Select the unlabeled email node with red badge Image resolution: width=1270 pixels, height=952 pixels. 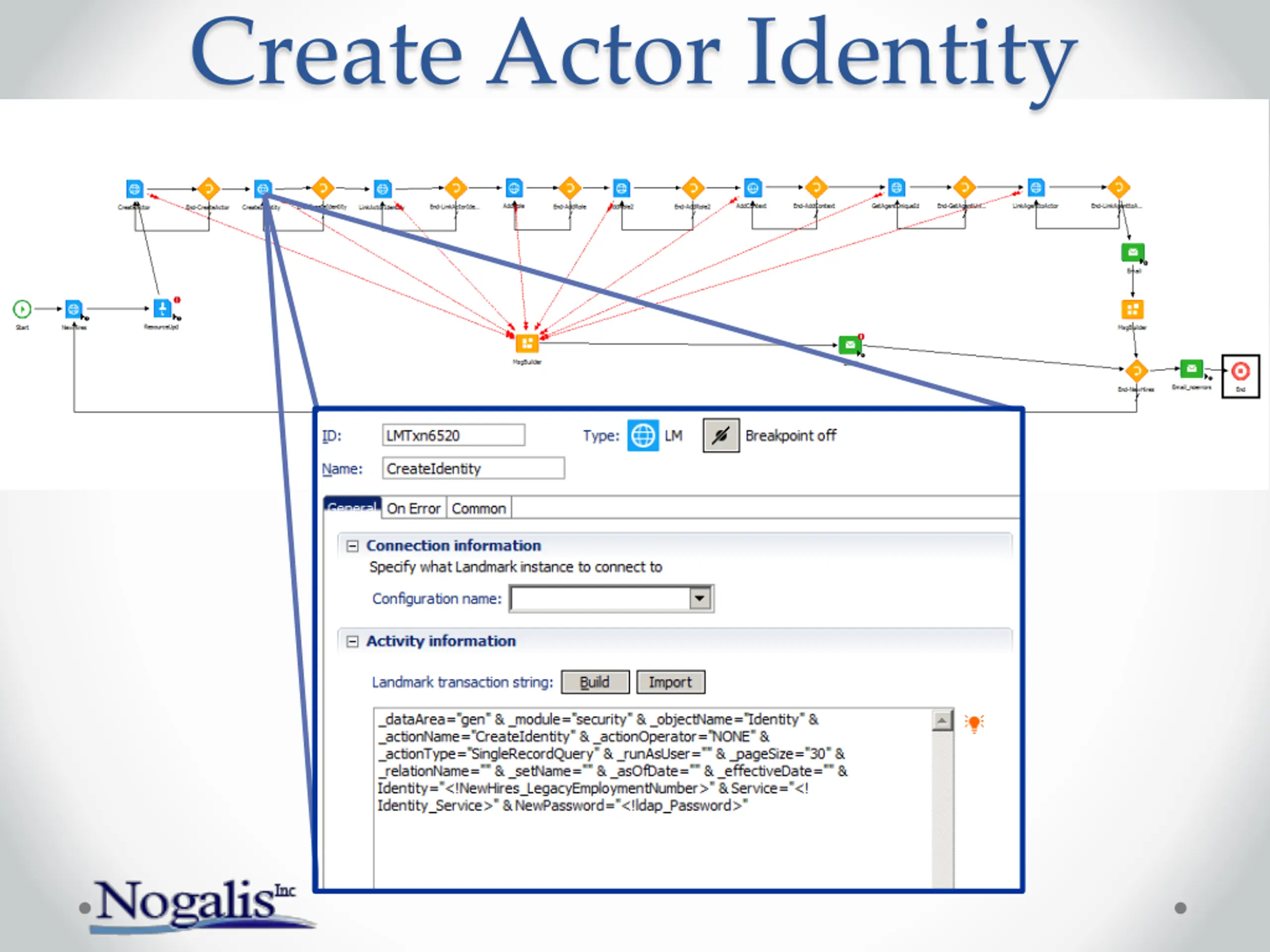pos(850,345)
